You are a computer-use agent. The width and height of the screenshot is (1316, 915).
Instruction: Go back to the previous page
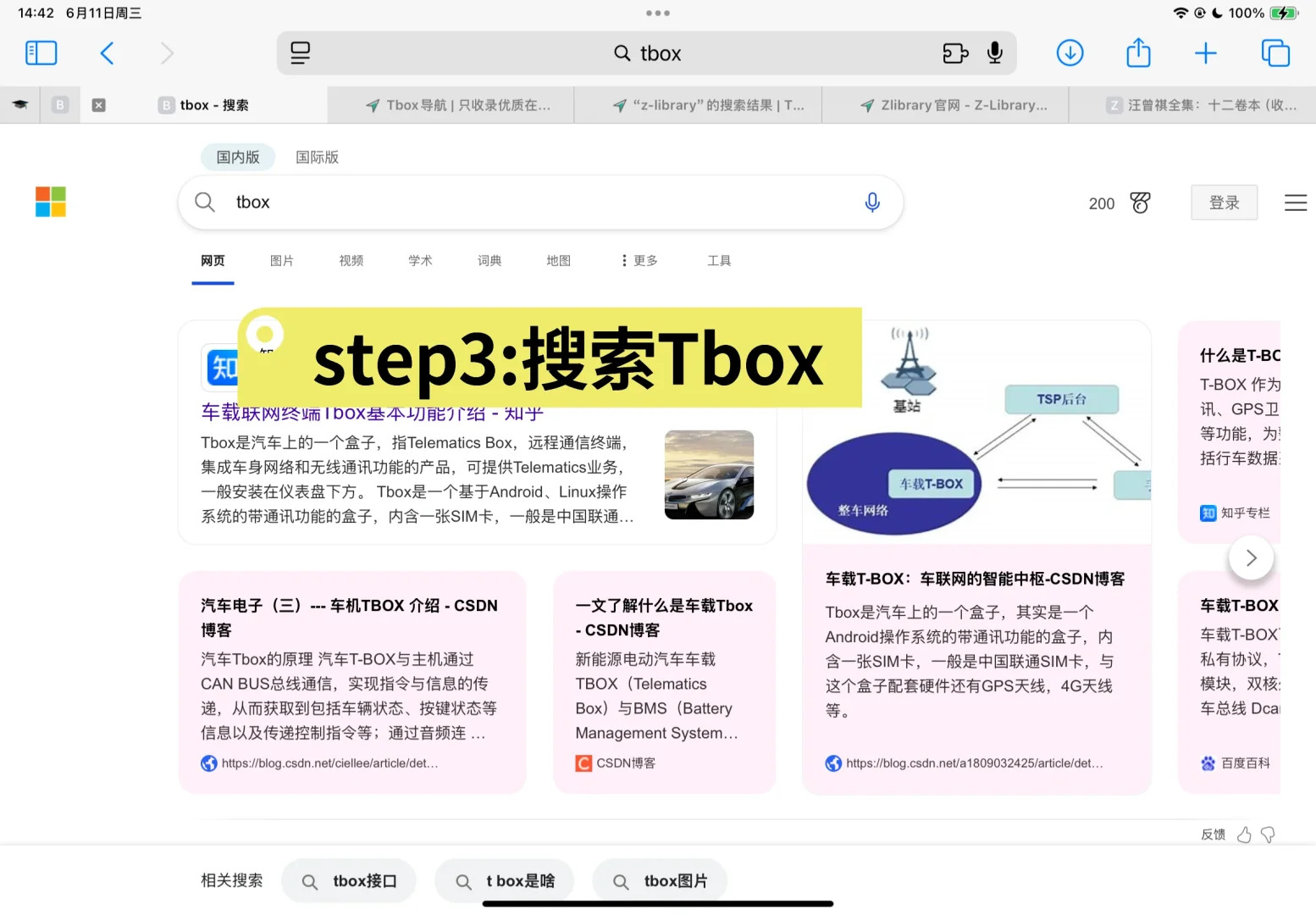click(107, 53)
